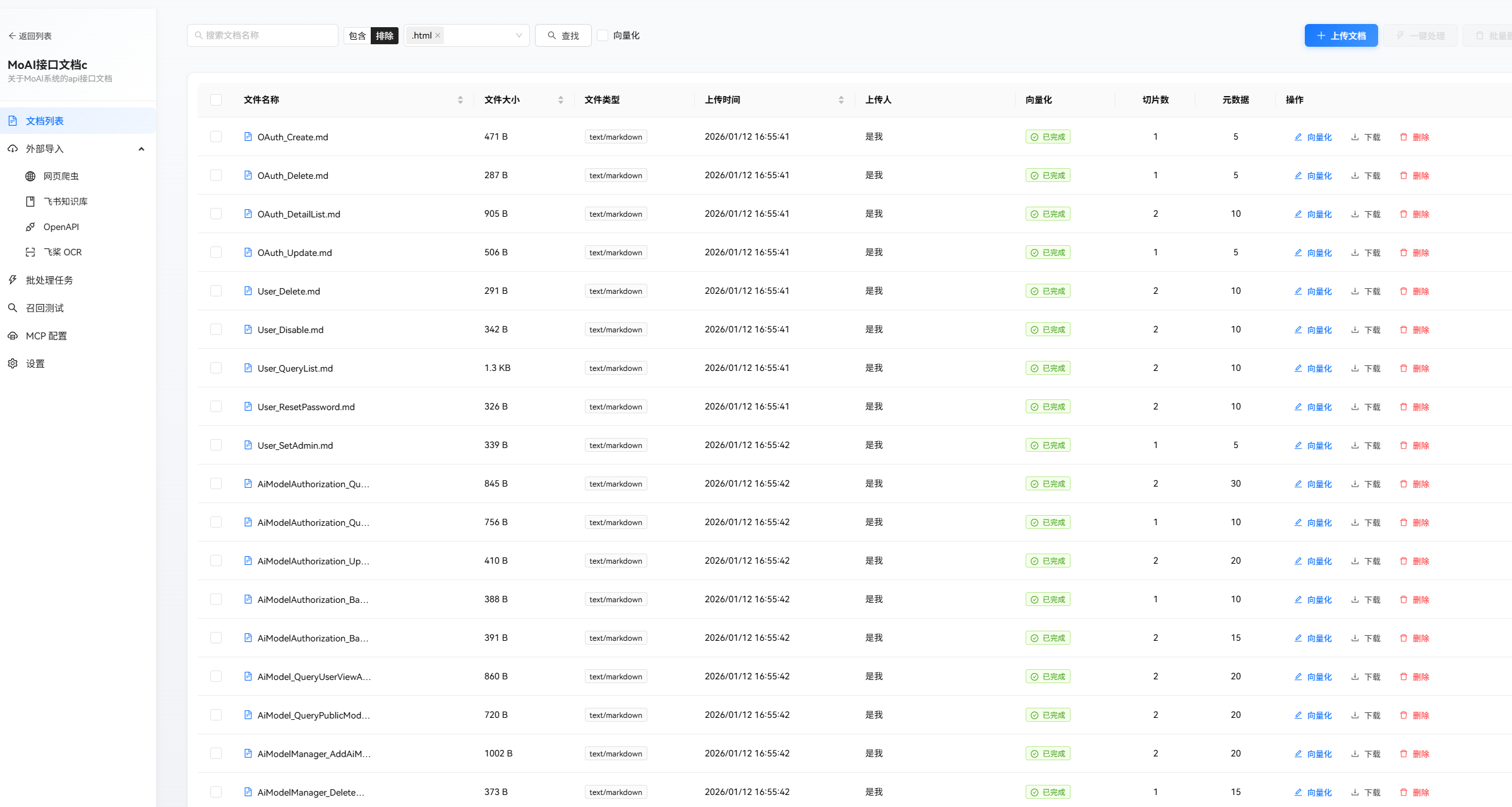Viewport: 1512px width, 807px height.
Task: Check the 向量化 filter checkbox
Action: pyautogui.click(x=603, y=36)
